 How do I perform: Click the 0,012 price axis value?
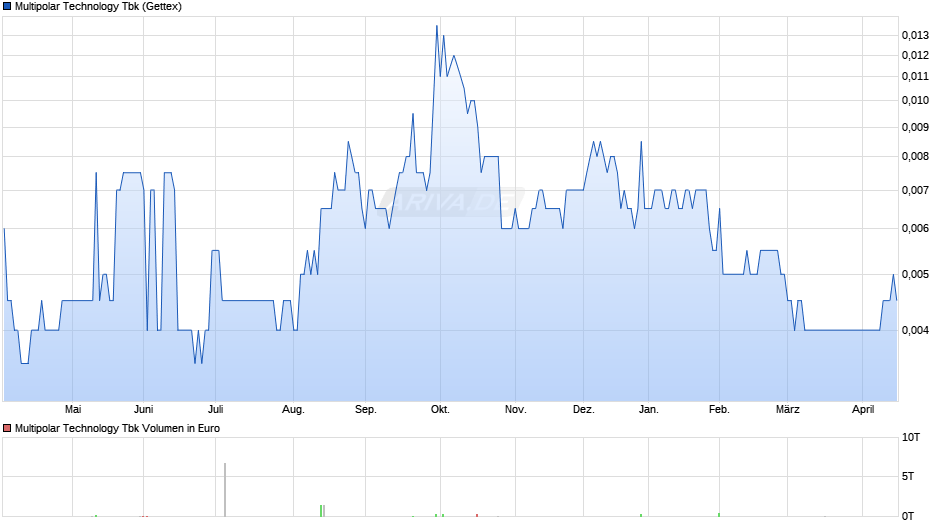click(x=915, y=56)
